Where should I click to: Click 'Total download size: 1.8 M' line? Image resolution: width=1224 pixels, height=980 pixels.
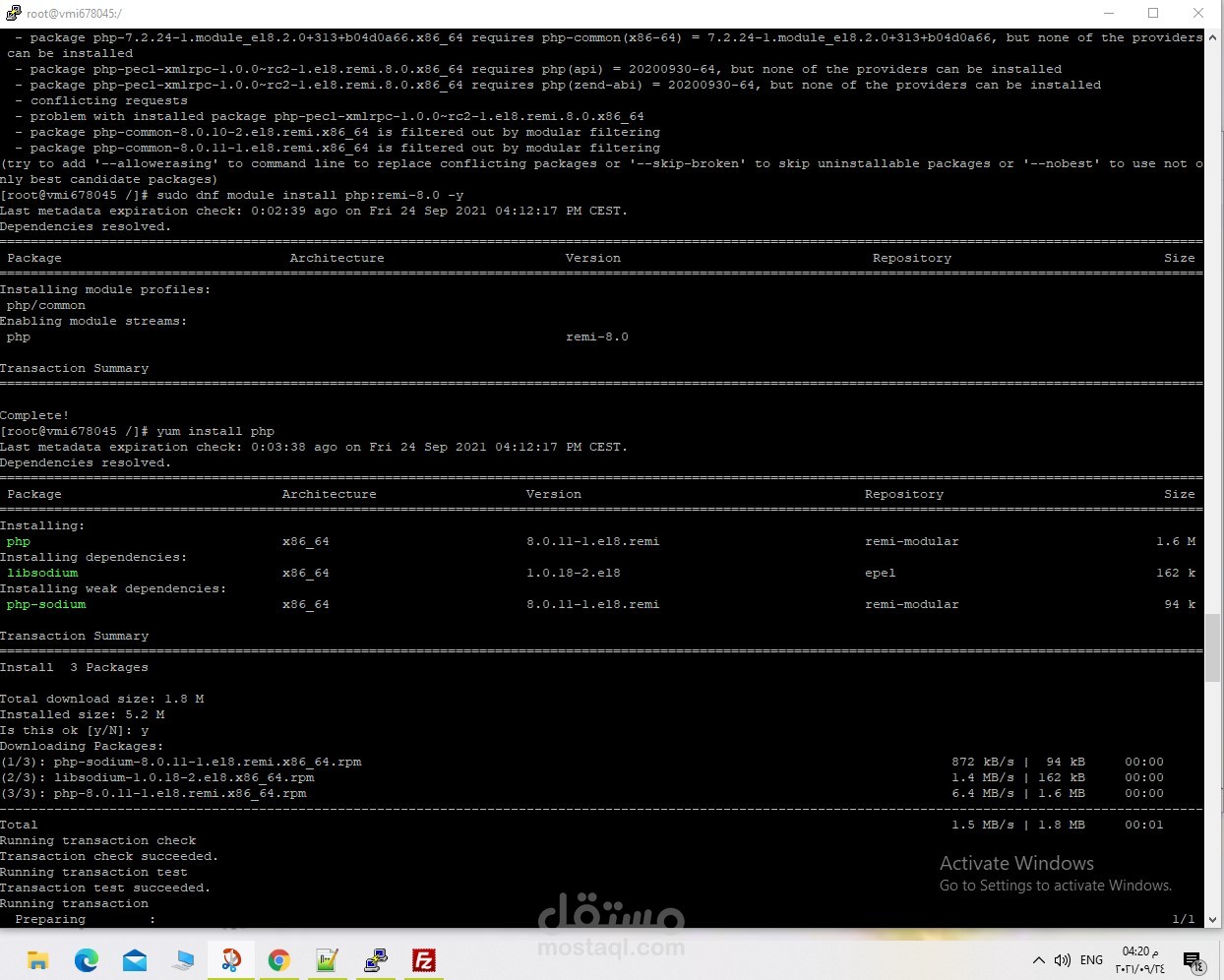102,699
